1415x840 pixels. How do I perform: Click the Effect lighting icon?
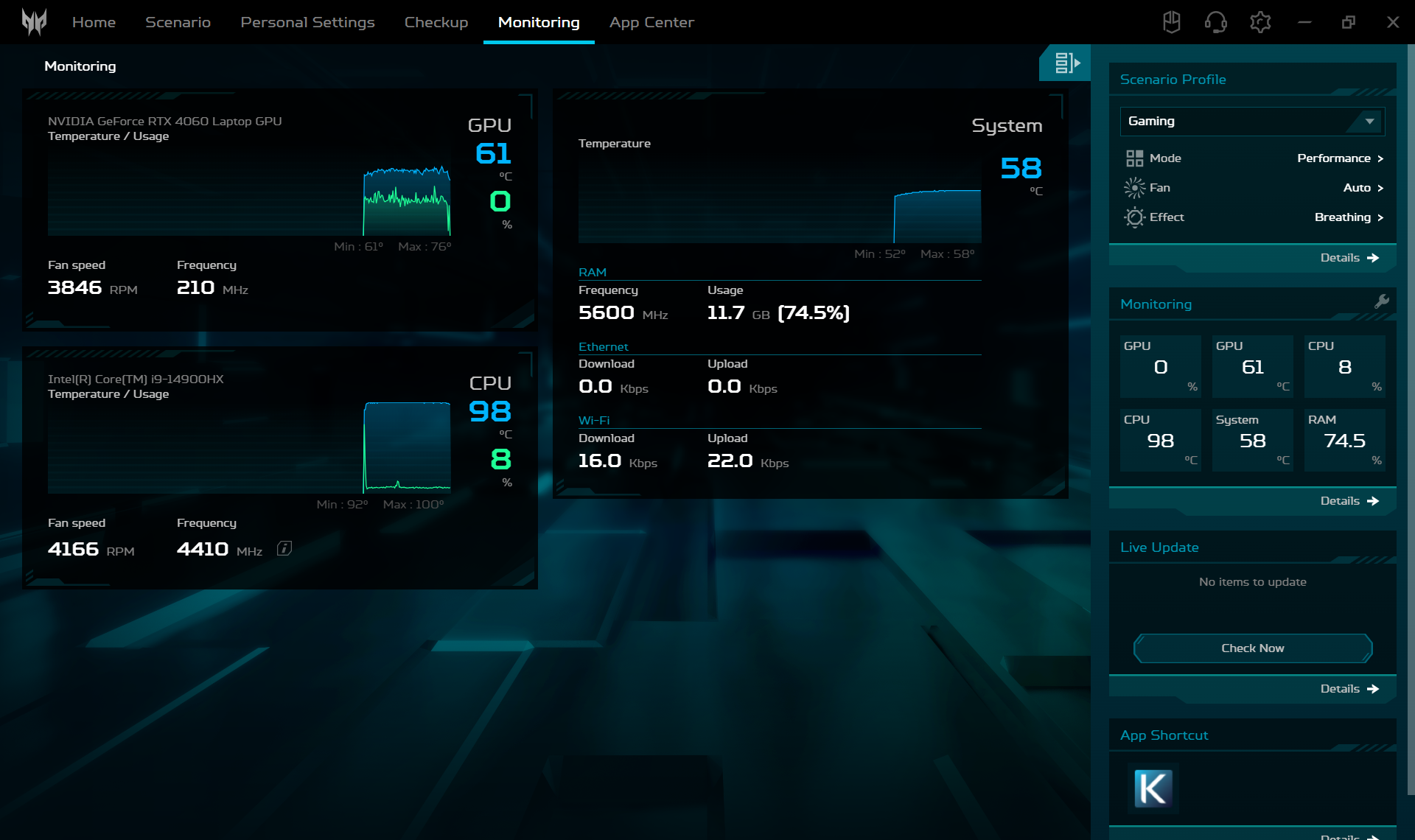coord(1134,217)
